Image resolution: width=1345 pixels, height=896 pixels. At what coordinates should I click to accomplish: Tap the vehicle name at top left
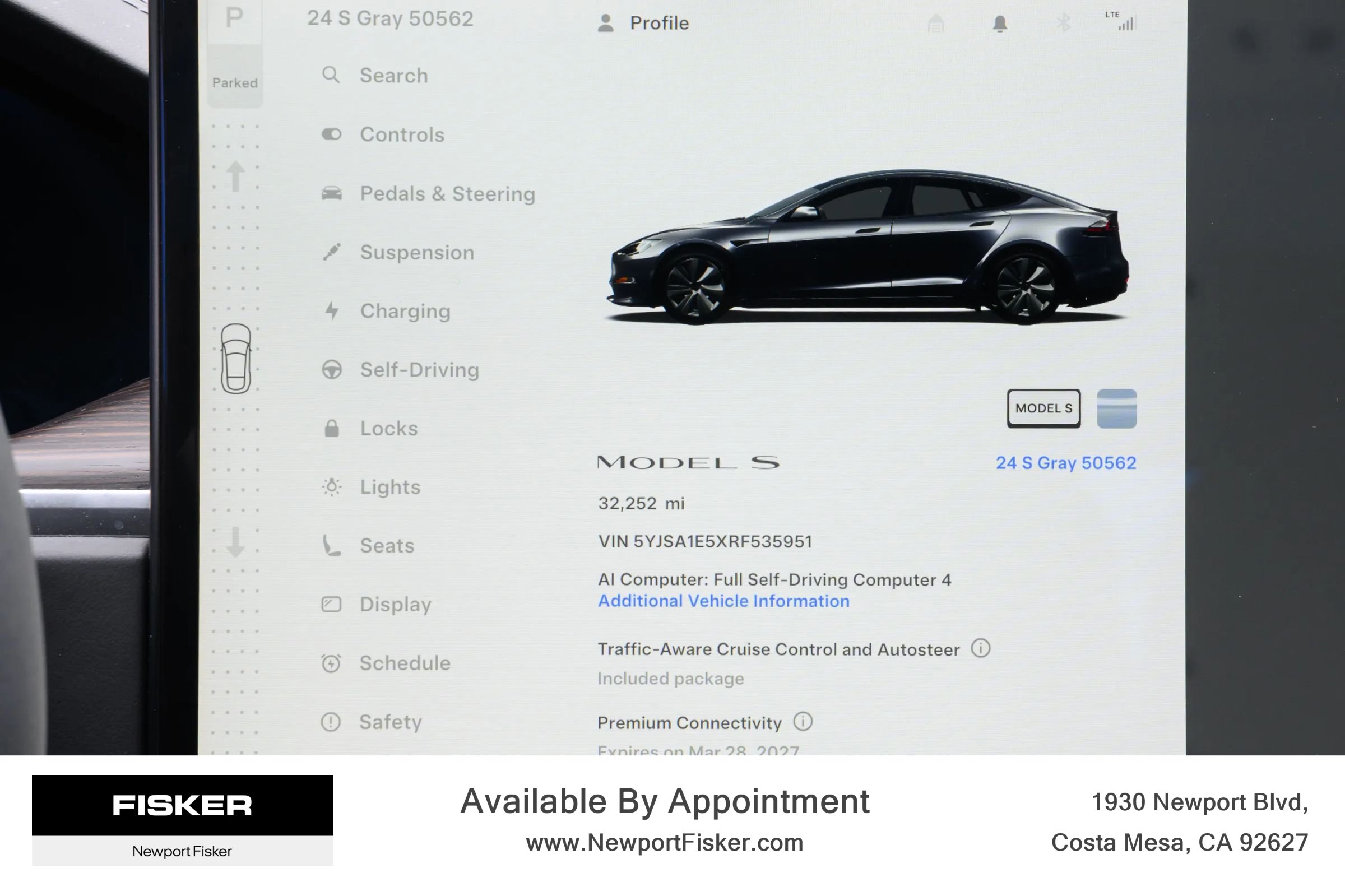click(x=390, y=18)
